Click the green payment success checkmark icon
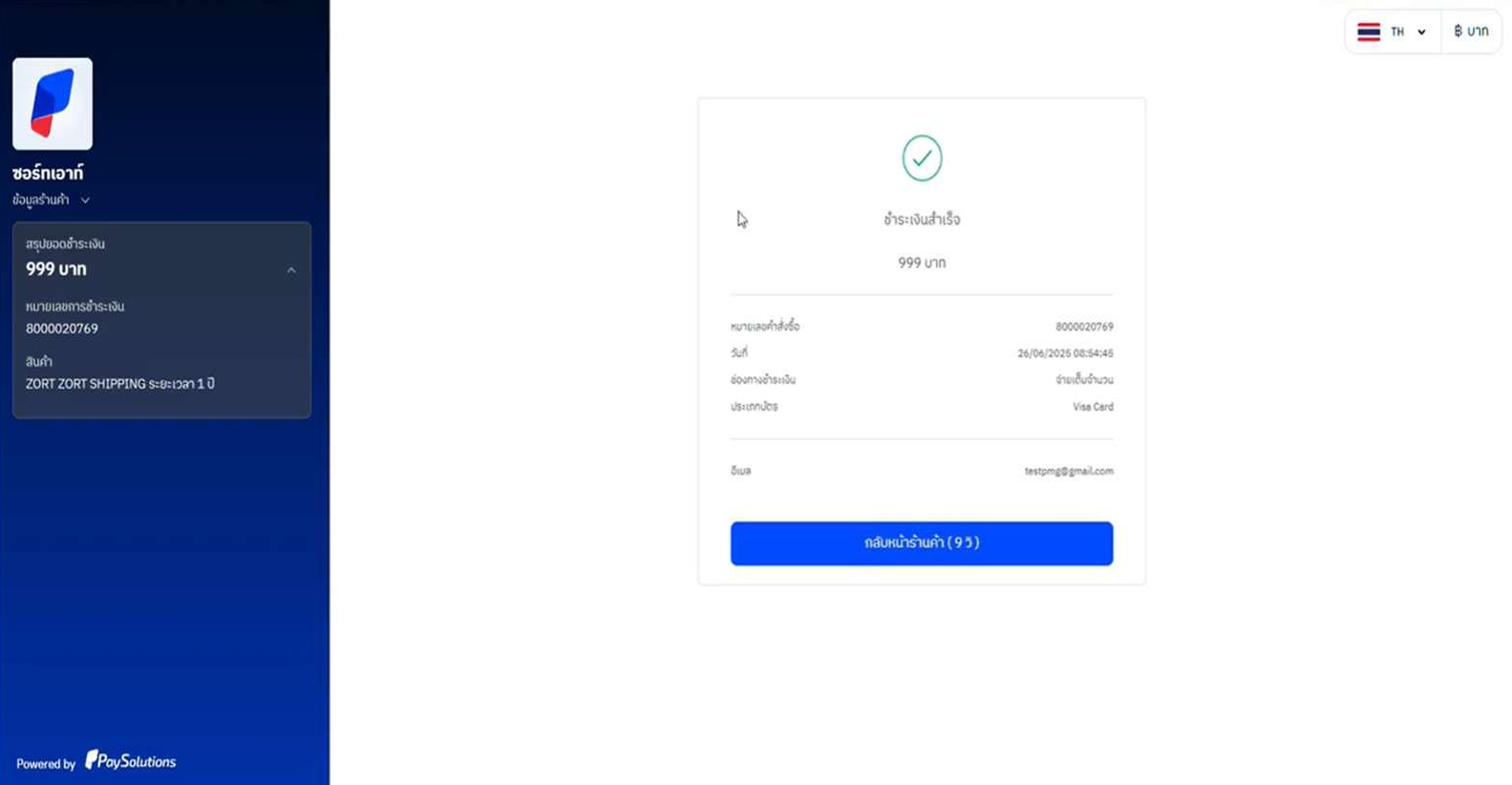1512x785 pixels. (922, 158)
